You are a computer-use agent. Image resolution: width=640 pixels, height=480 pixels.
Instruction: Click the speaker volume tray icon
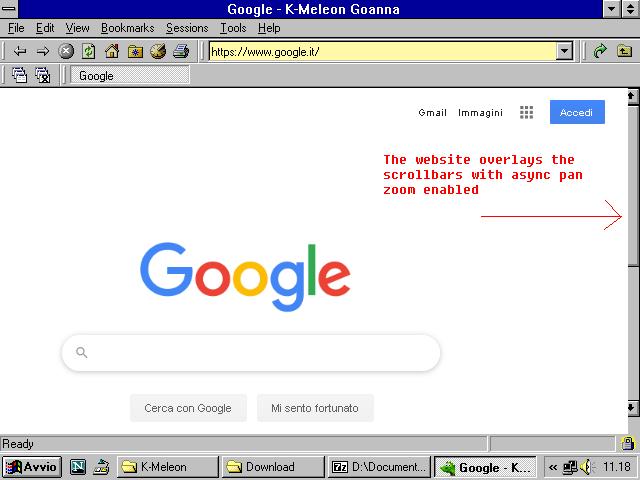(586, 467)
